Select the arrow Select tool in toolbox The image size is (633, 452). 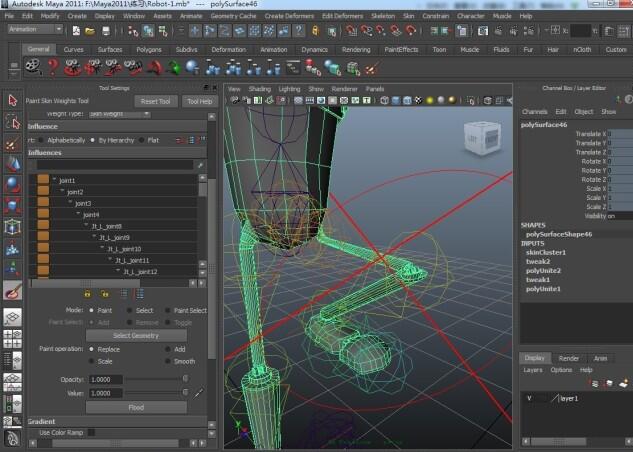[x=12, y=100]
